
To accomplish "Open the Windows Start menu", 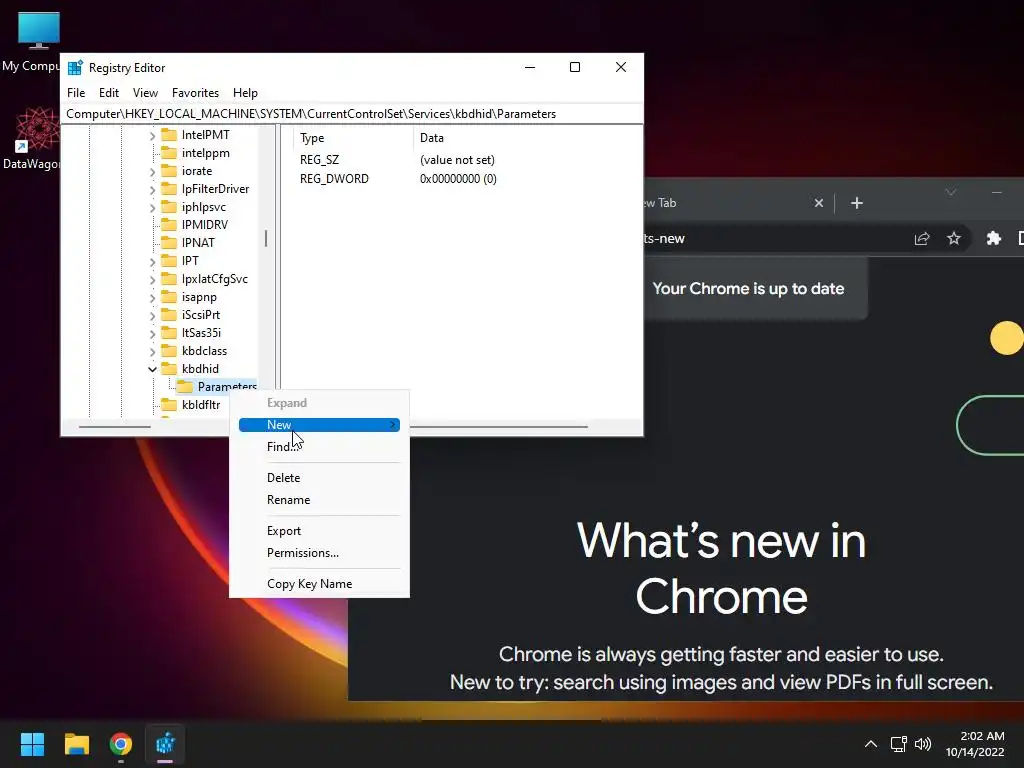I will coord(32,744).
